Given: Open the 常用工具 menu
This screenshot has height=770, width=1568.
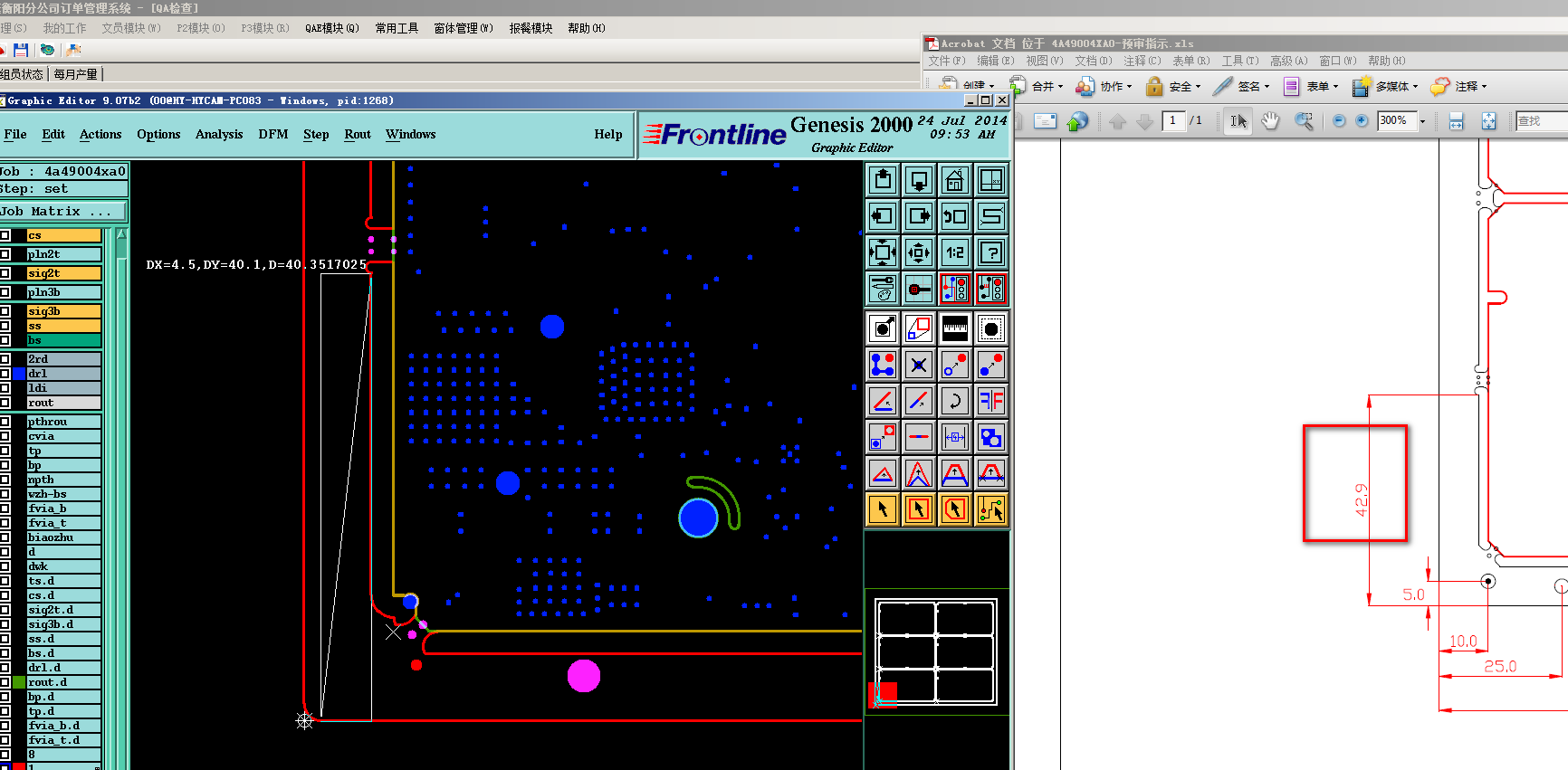Looking at the screenshot, I should coord(397,28).
